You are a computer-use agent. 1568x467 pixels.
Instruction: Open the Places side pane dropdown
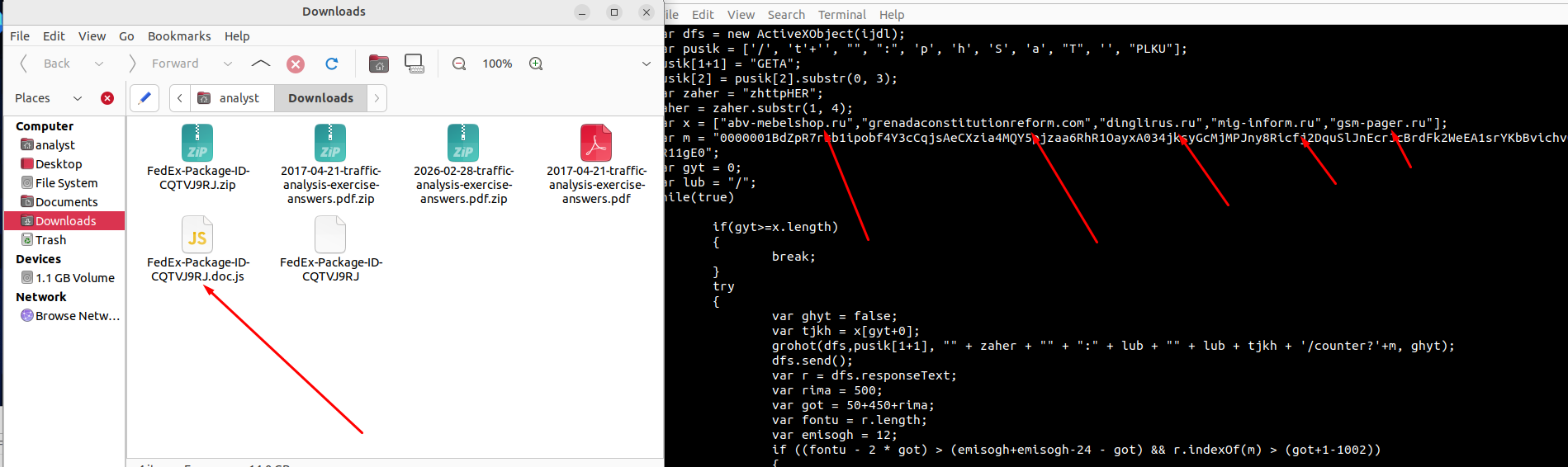pos(78,98)
